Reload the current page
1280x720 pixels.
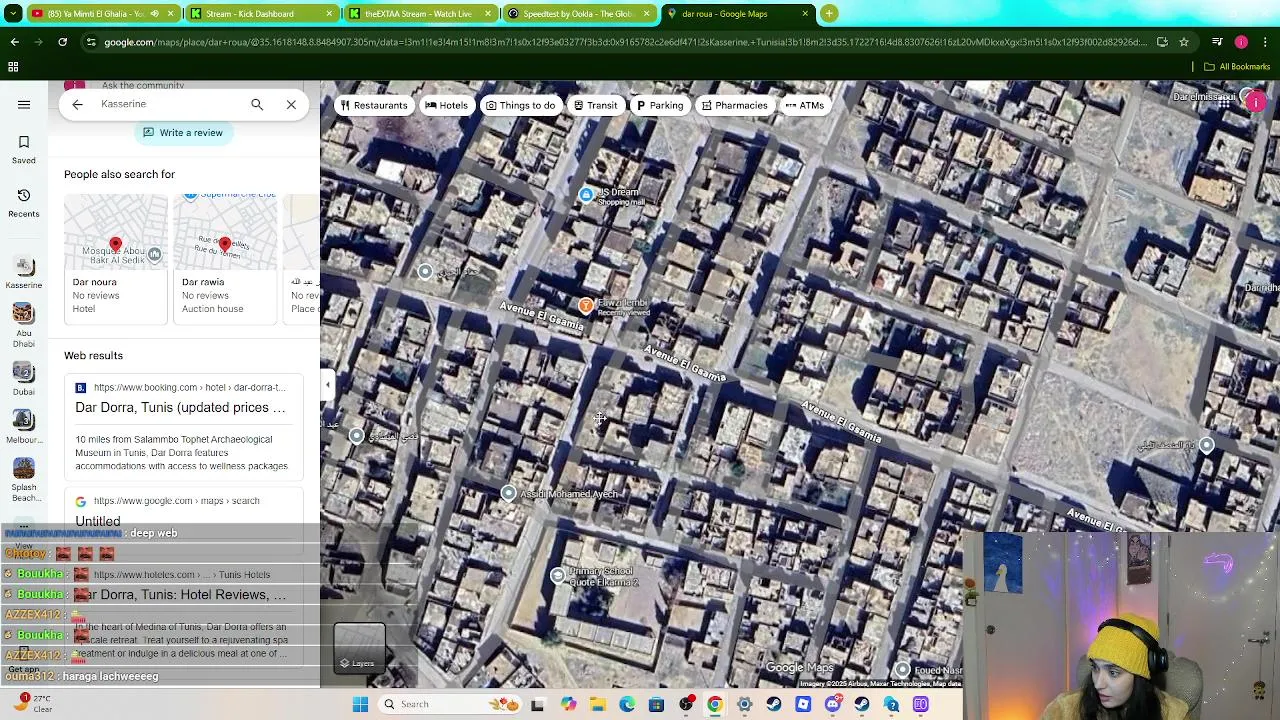[x=62, y=42]
